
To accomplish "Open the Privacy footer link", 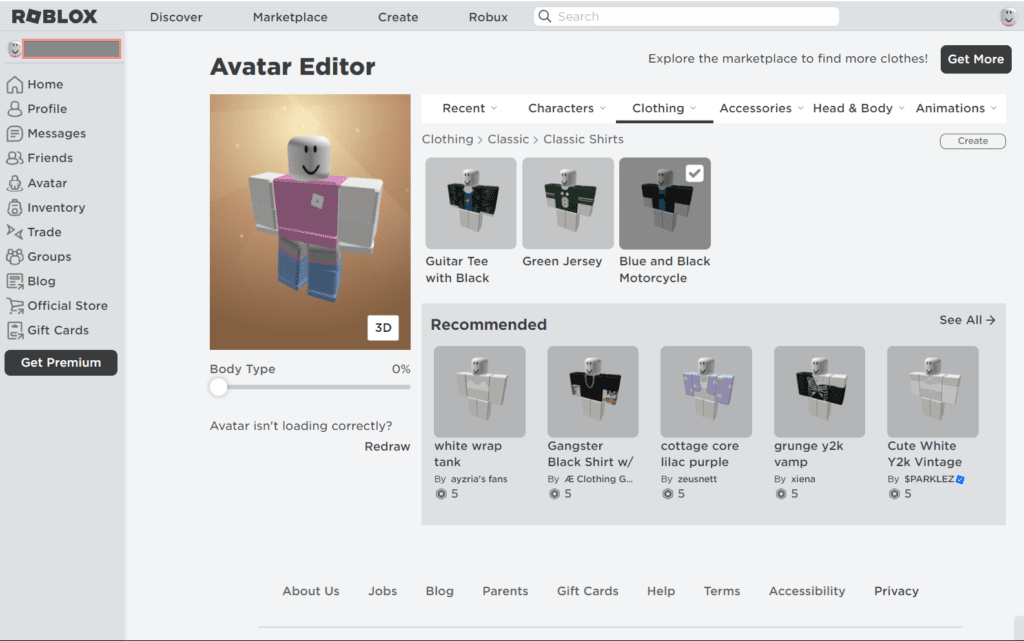I will point(896,591).
